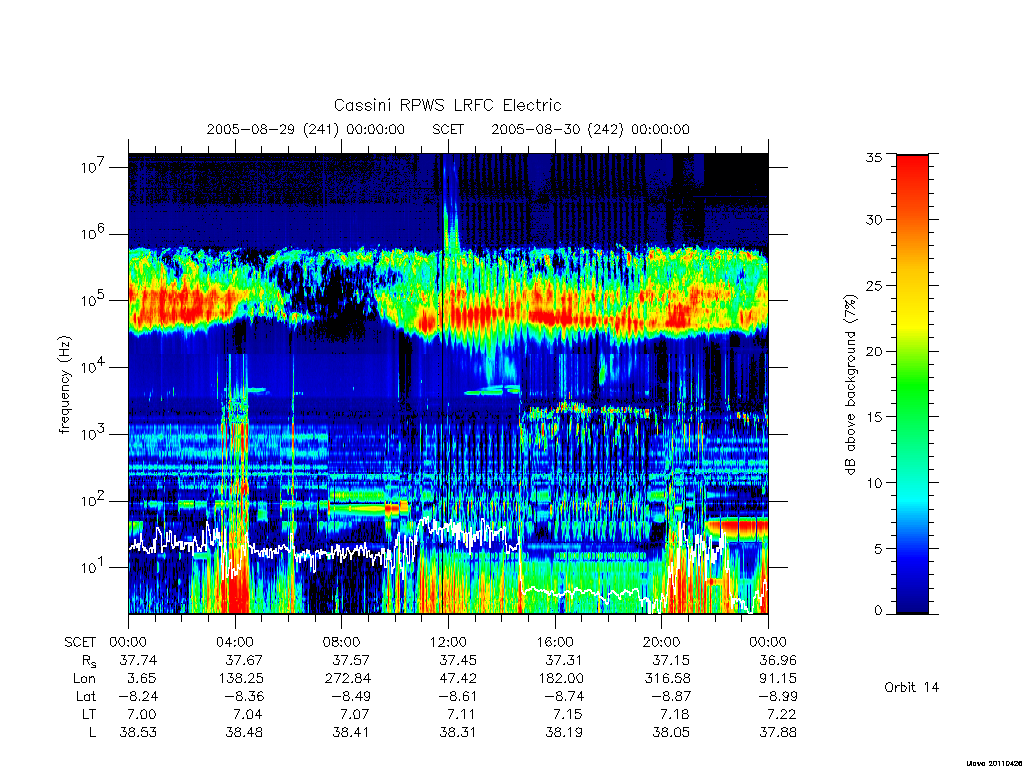The height and width of the screenshot is (768, 1024).
Task: Click the 'frequency (Hz)' axis label
Action: [x=64, y=385]
